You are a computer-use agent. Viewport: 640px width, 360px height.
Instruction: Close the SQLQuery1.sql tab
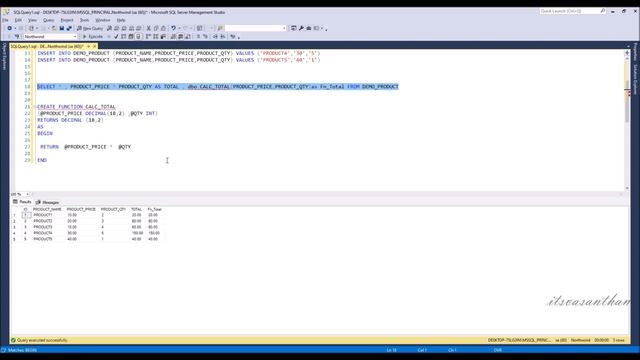pyautogui.click(x=94, y=47)
